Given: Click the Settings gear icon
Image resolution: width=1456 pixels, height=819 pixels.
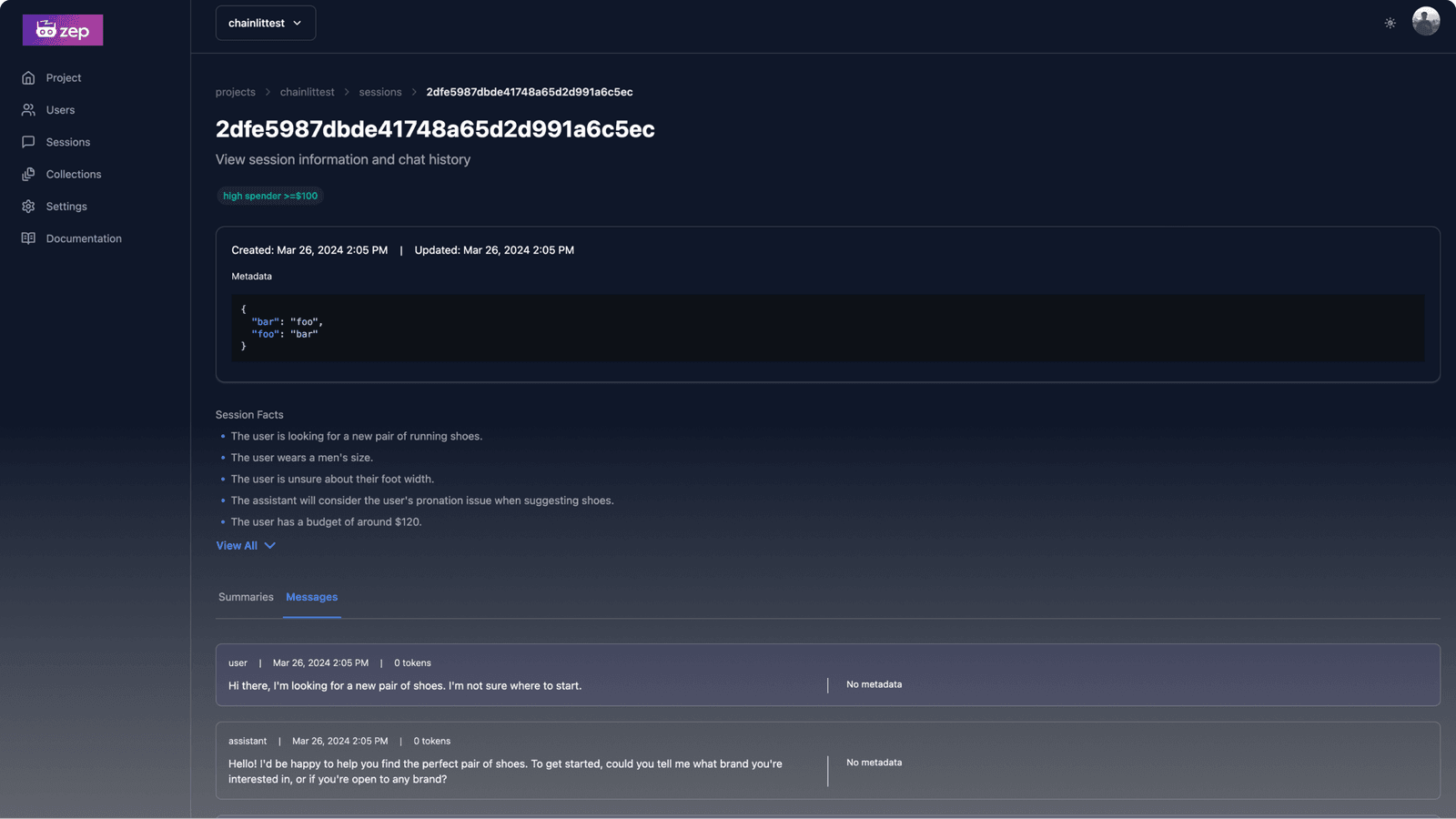Looking at the screenshot, I should tap(28, 206).
